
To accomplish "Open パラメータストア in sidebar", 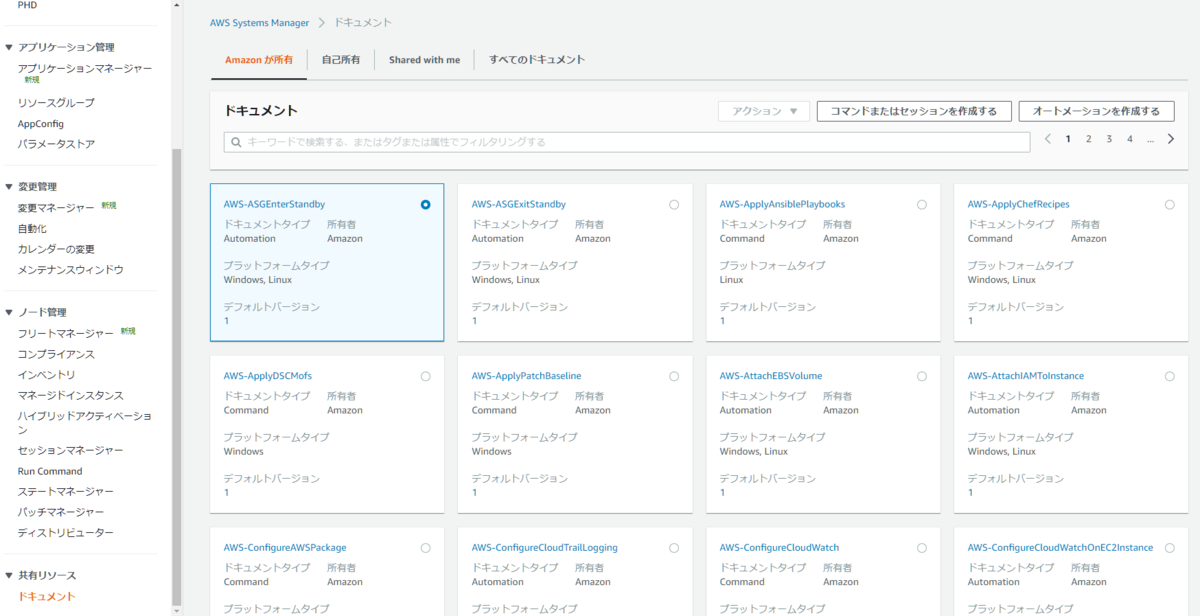I will [56, 144].
